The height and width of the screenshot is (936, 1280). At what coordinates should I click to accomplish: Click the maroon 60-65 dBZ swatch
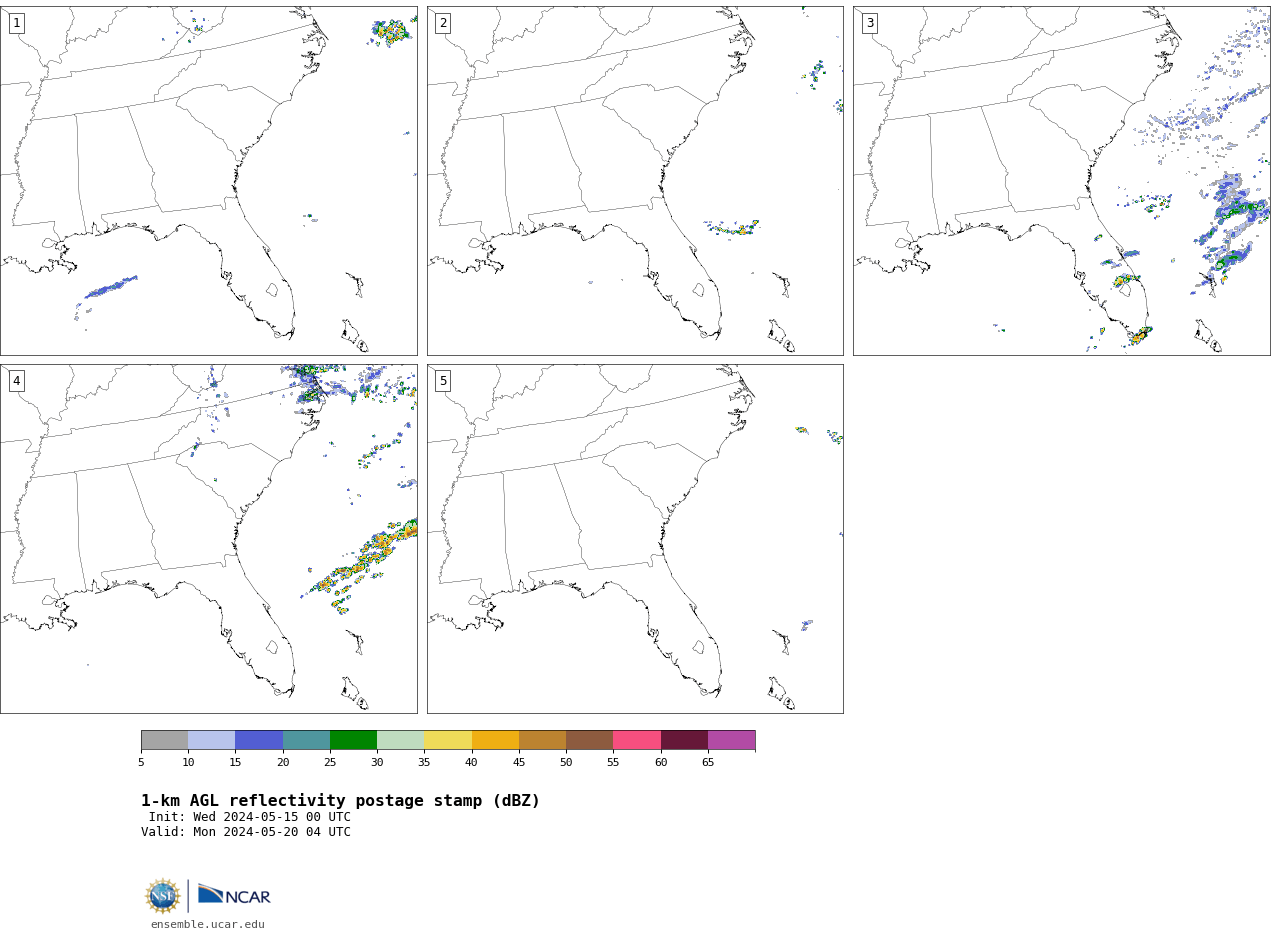click(684, 740)
